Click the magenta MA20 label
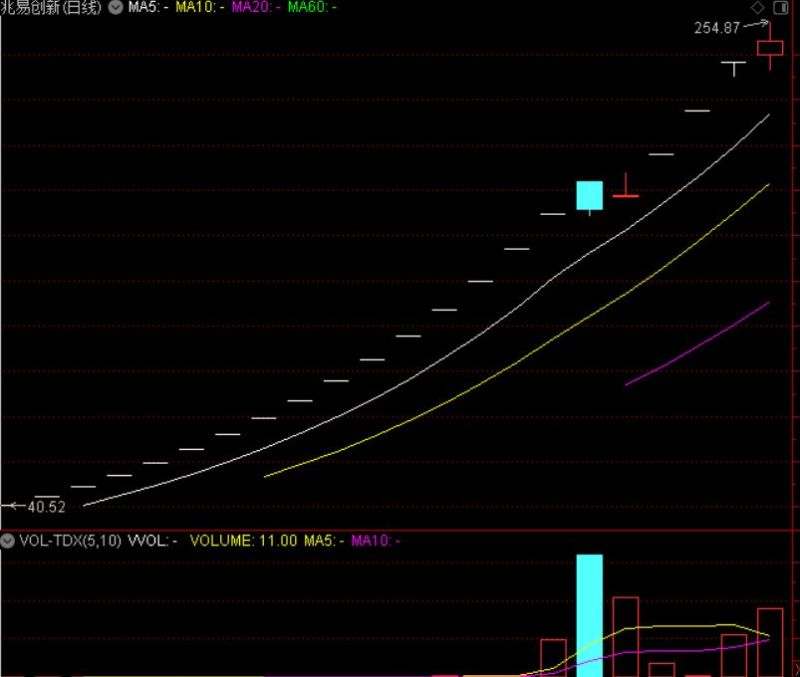The width and height of the screenshot is (800, 677). (x=256, y=7)
